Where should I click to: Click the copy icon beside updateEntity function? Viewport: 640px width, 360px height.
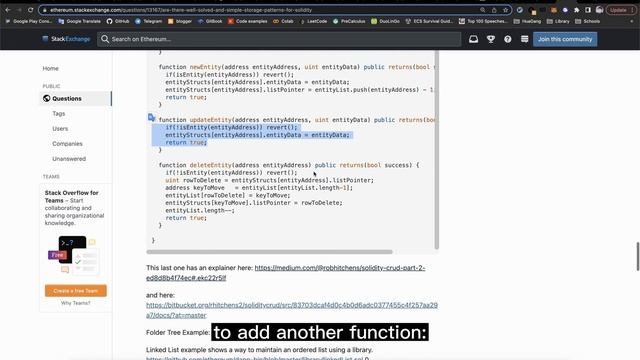coord(151,118)
